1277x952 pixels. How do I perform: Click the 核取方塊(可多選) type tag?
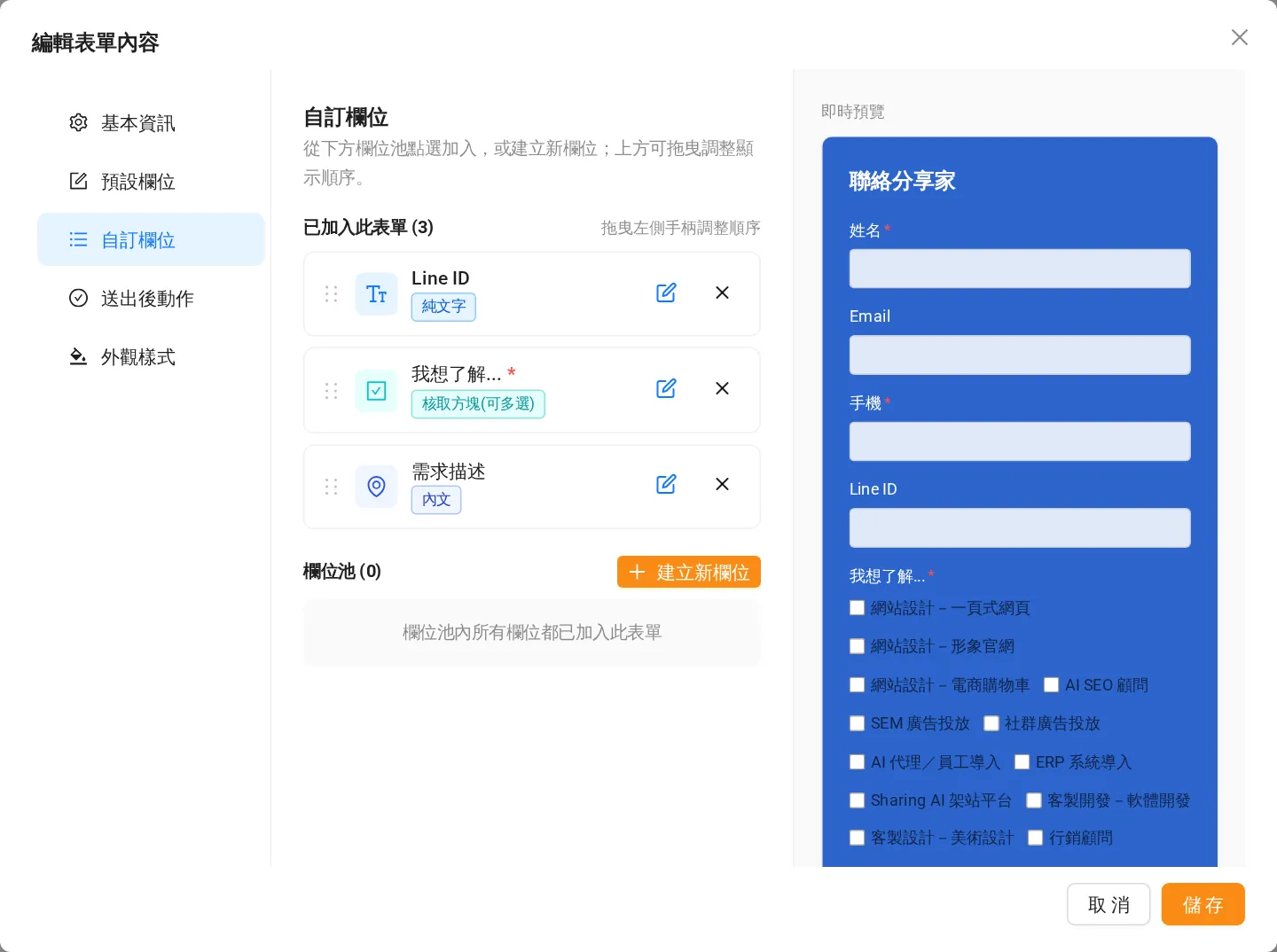[478, 404]
